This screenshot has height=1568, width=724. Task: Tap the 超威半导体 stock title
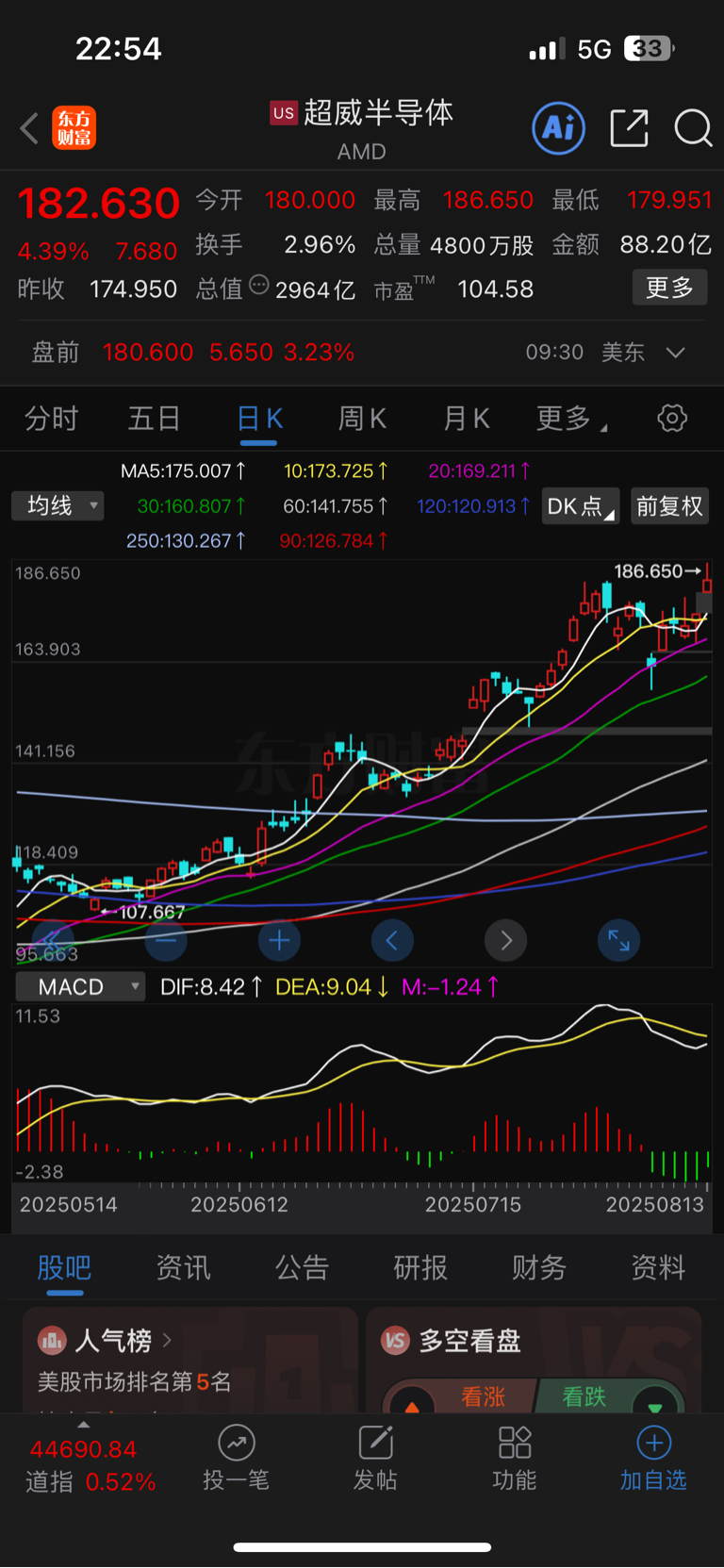click(x=378, y=113)
